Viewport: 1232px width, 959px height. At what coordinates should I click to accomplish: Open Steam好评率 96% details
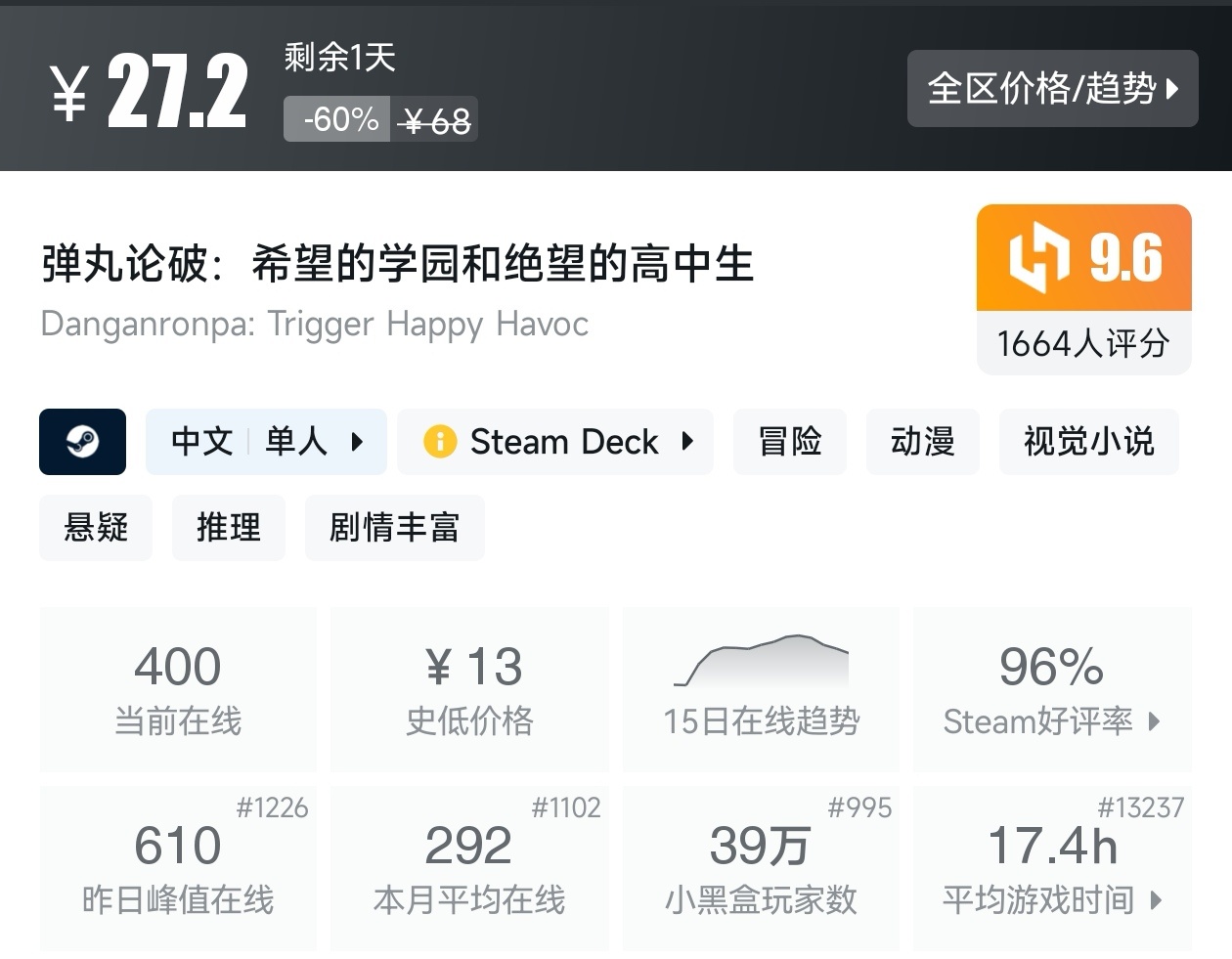coord(1052,689)
